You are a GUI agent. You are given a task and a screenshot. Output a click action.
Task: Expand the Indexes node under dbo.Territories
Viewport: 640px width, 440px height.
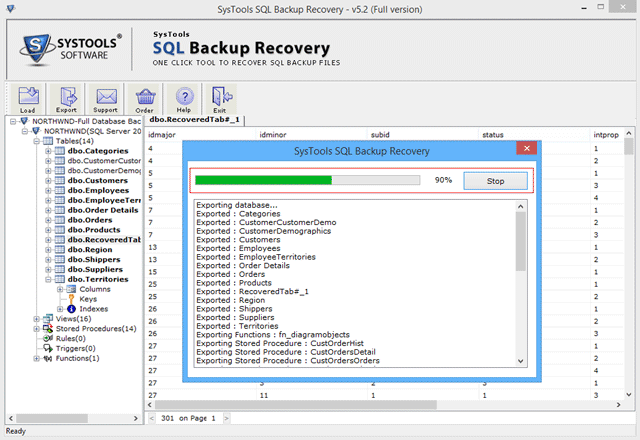click(60, 309)
